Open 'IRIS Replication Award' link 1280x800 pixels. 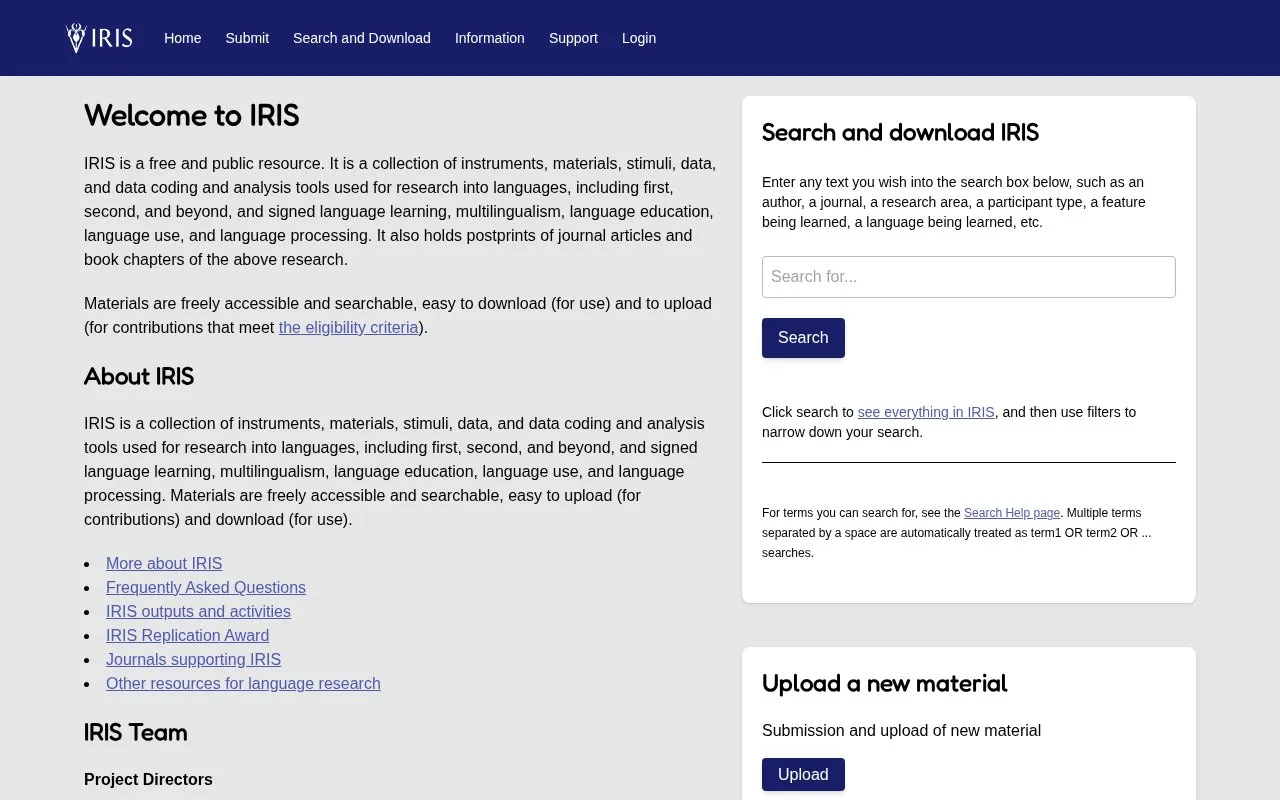187,636
